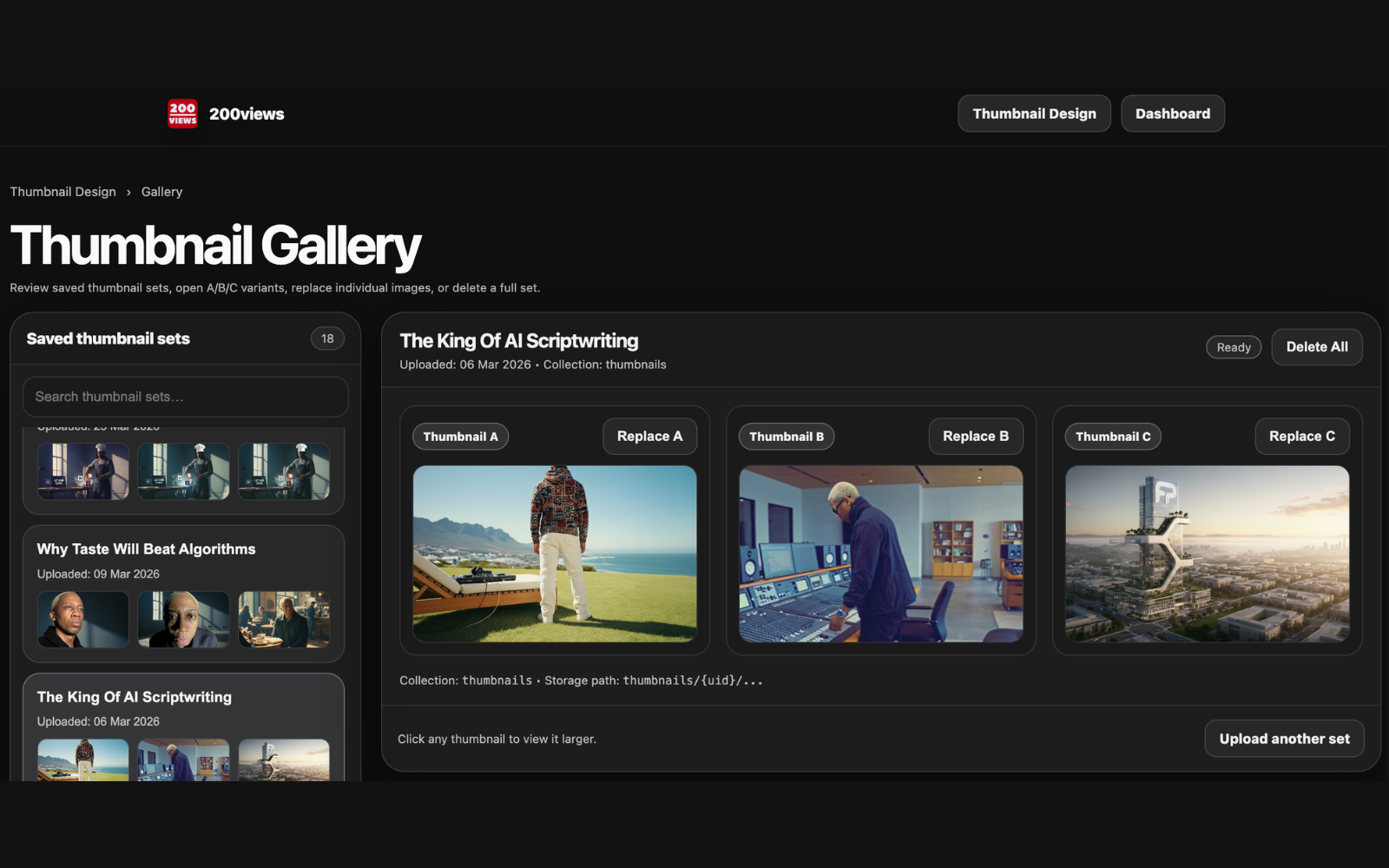This screenshot has height=868, width=1389.
Task: Open the Dashboard page
Action: [1172, 113]
